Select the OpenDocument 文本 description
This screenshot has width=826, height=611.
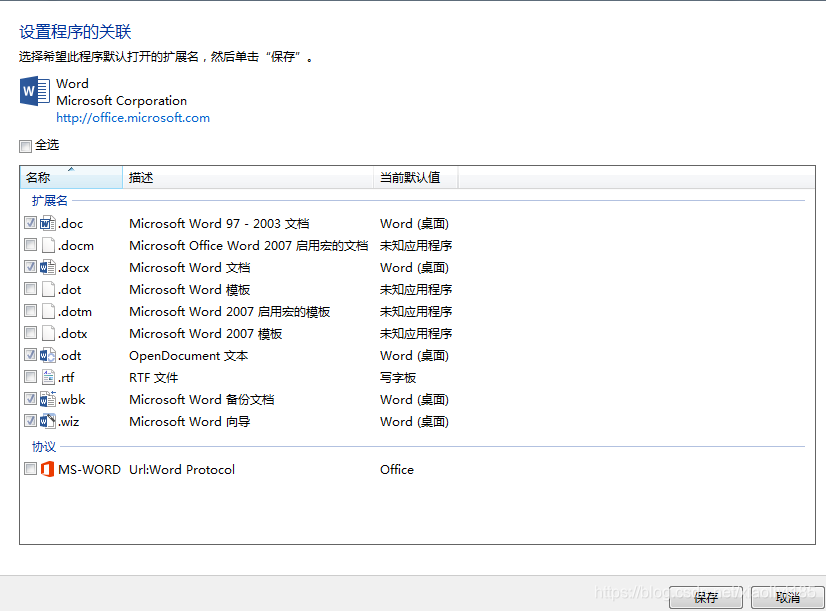click(189, 356)
